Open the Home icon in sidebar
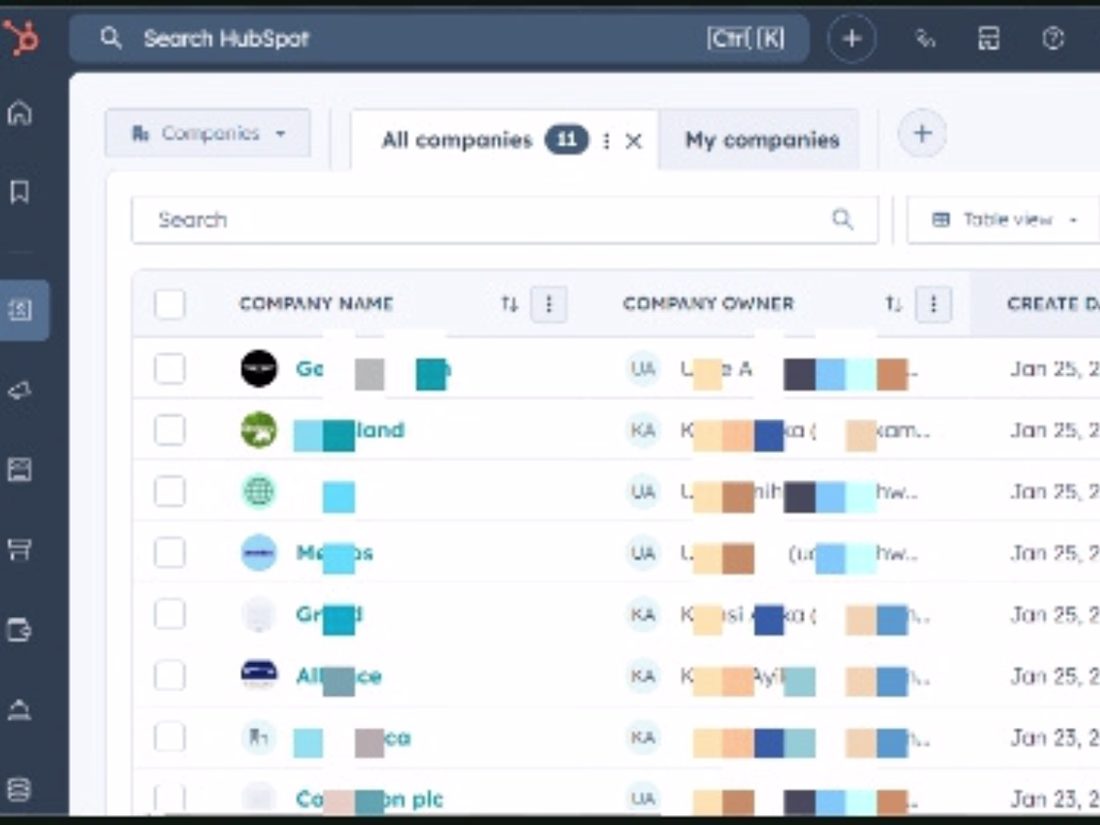This screenshot has width=1100, height=825. click(x=20, y=113)
